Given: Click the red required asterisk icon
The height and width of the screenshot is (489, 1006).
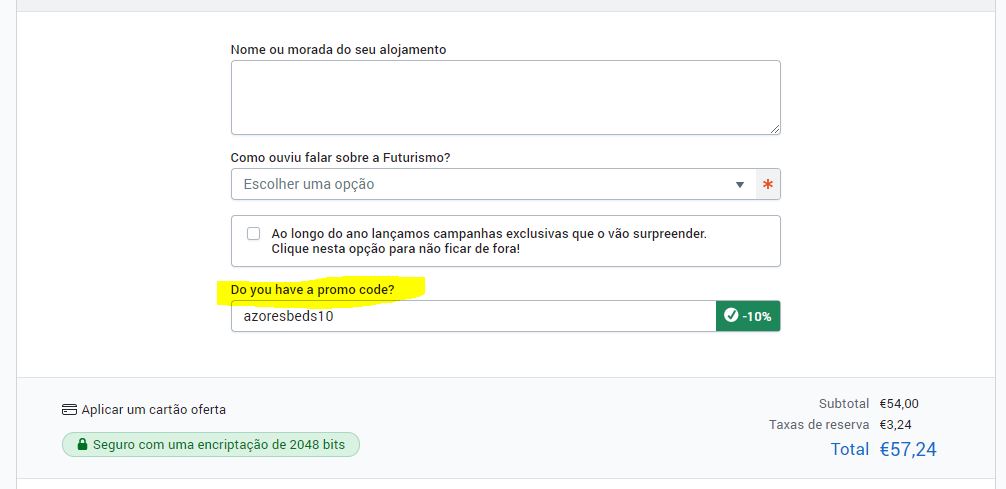Looking at the screenshot, I should [x=768, y=185].
